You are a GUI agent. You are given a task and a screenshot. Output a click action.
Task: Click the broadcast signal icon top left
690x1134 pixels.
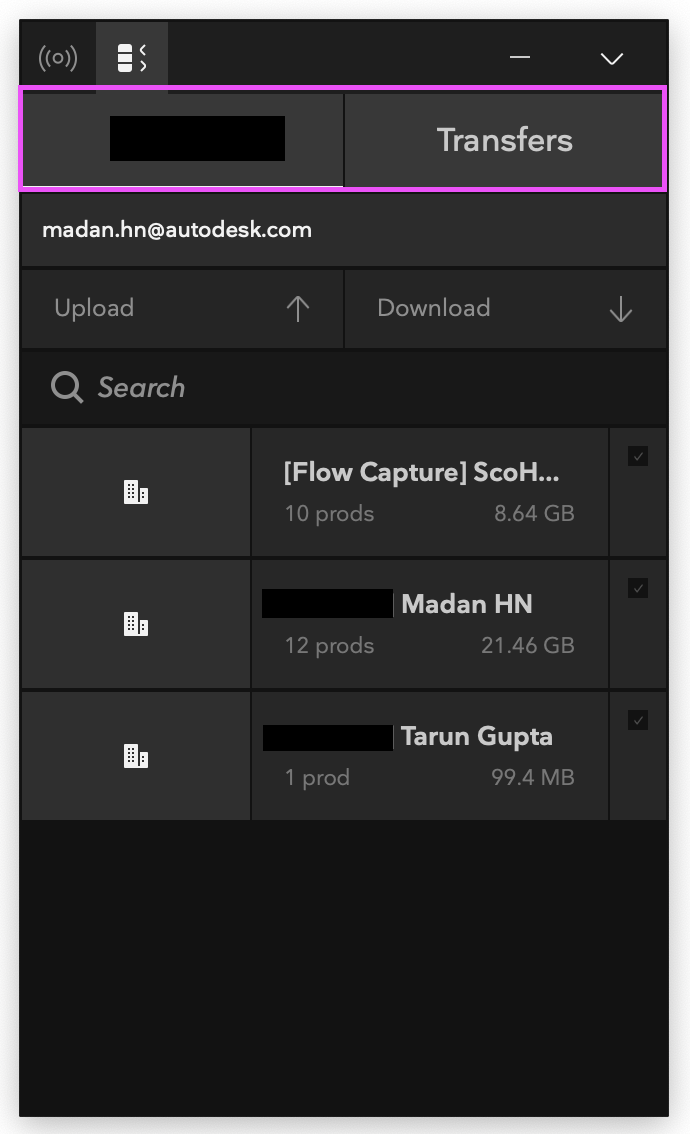(57, 56)
